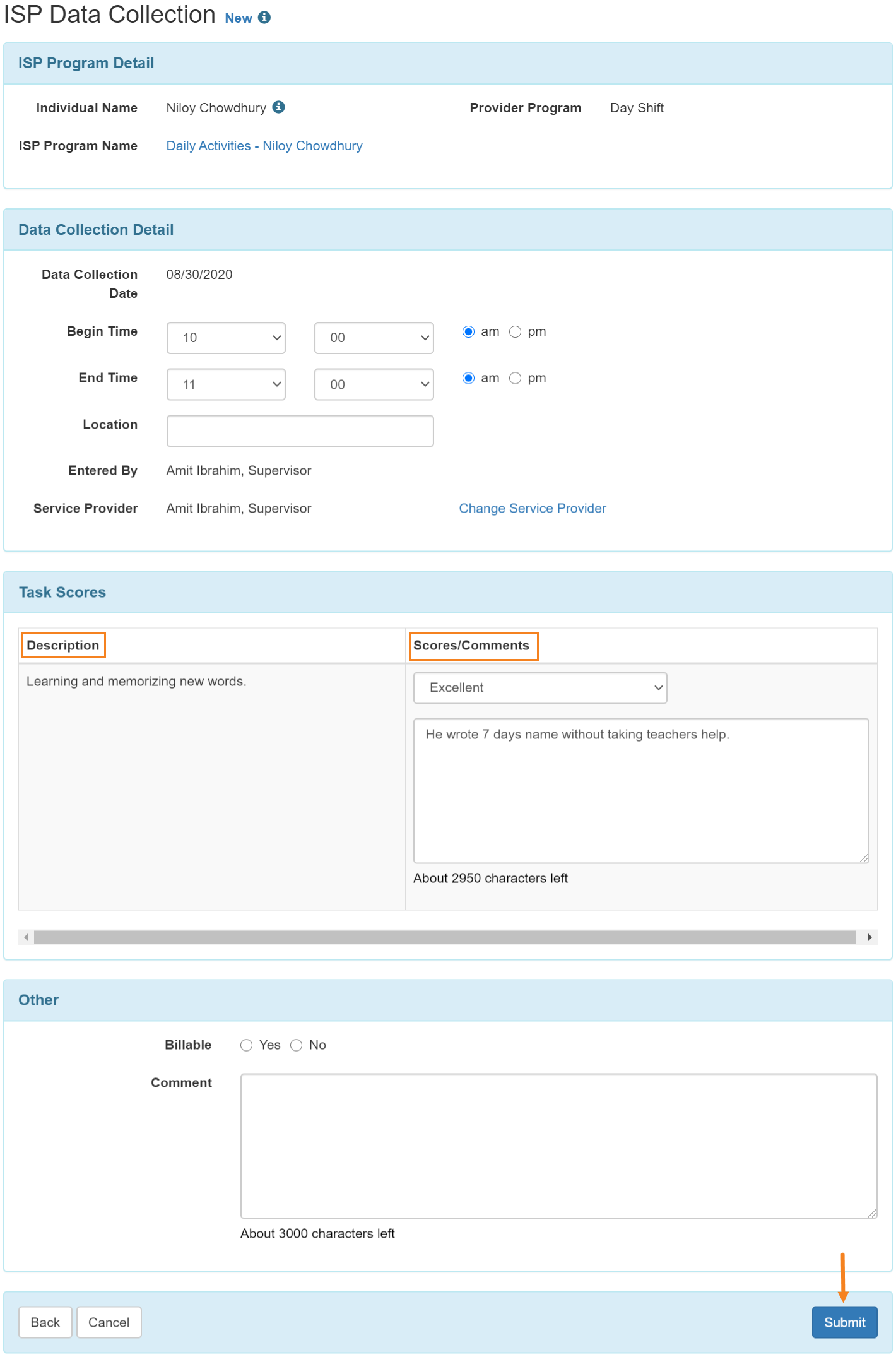Click the scrollbar right arrow in Task Scores
Screen dimensions: 896x1357
point(869,937)
